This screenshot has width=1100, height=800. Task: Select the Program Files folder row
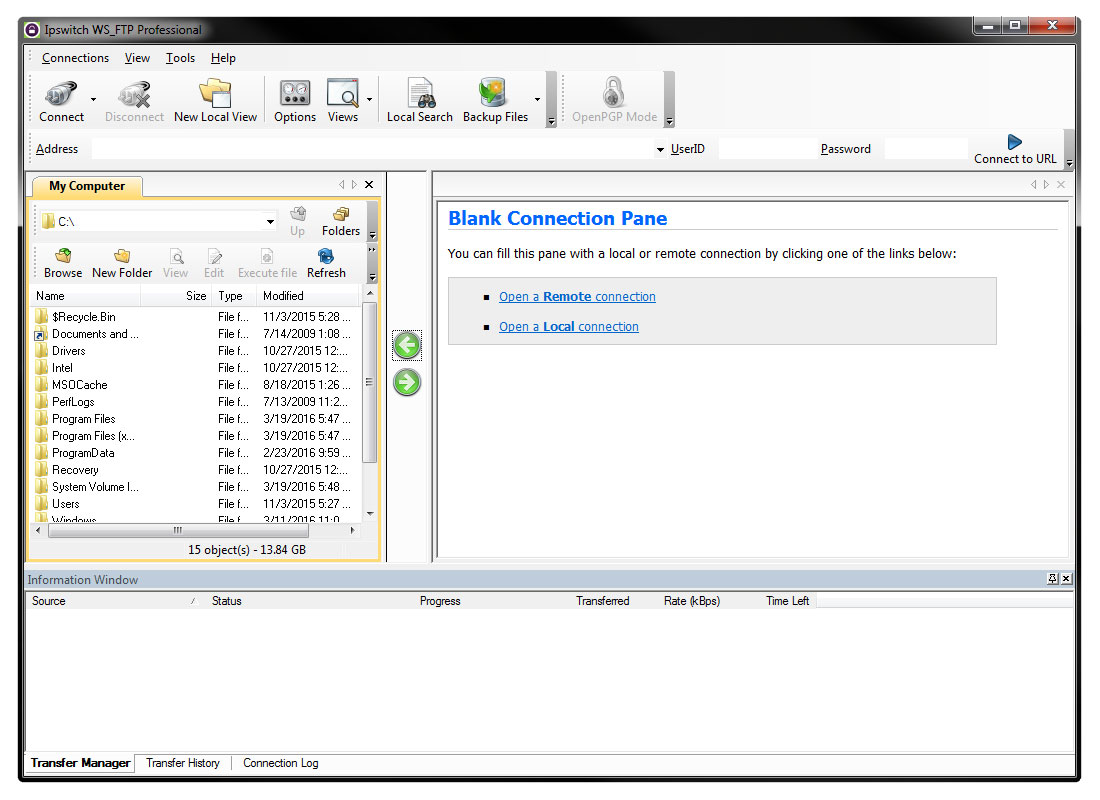click(x=195, y=419)
